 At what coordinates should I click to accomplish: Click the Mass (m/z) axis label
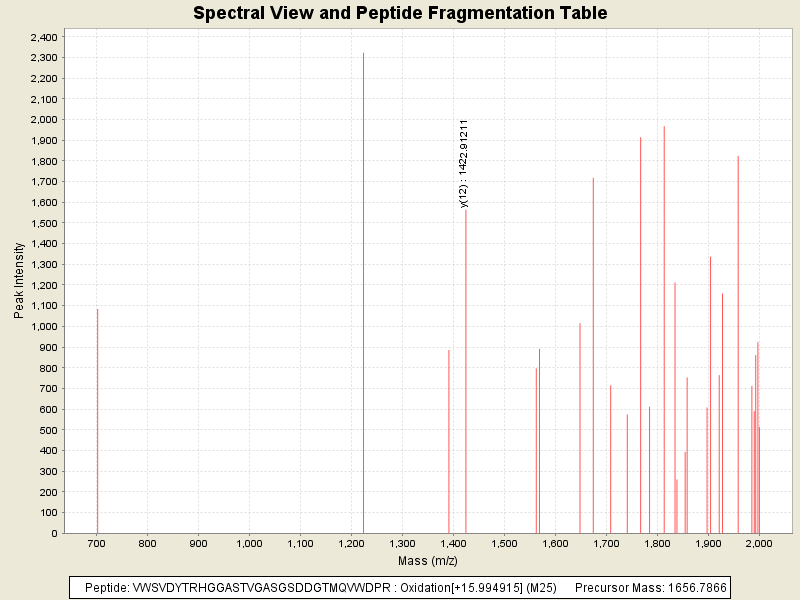[x=427, y=559]
